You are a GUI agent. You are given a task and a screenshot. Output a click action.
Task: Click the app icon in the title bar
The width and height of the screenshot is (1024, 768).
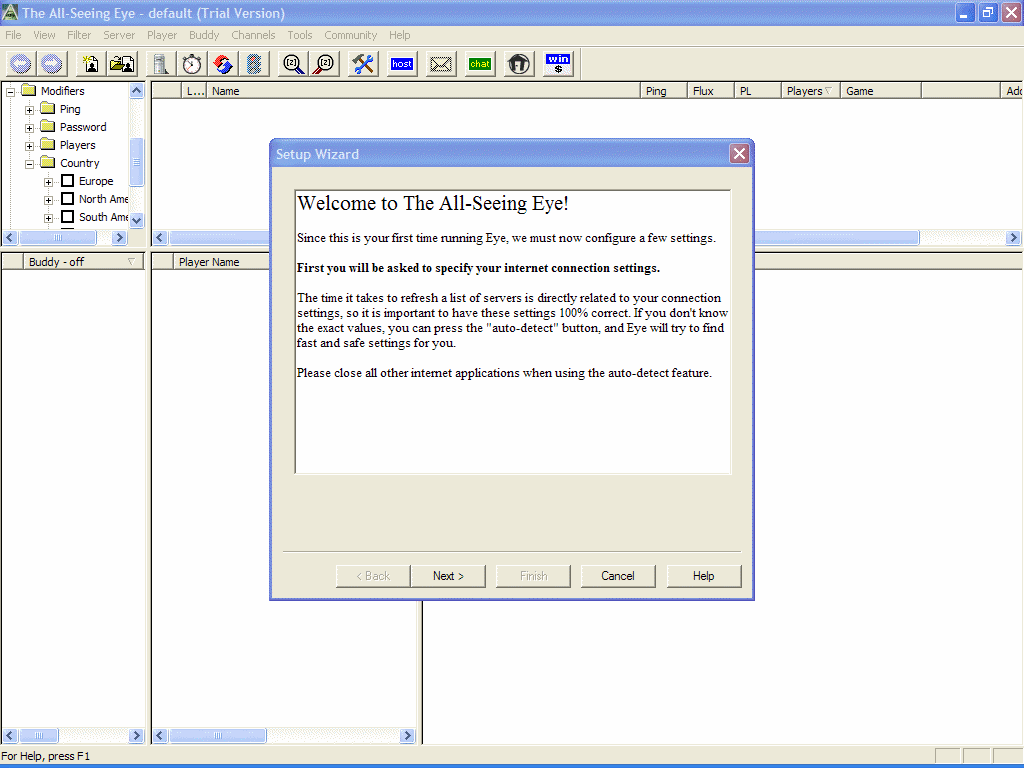point(10,12)
